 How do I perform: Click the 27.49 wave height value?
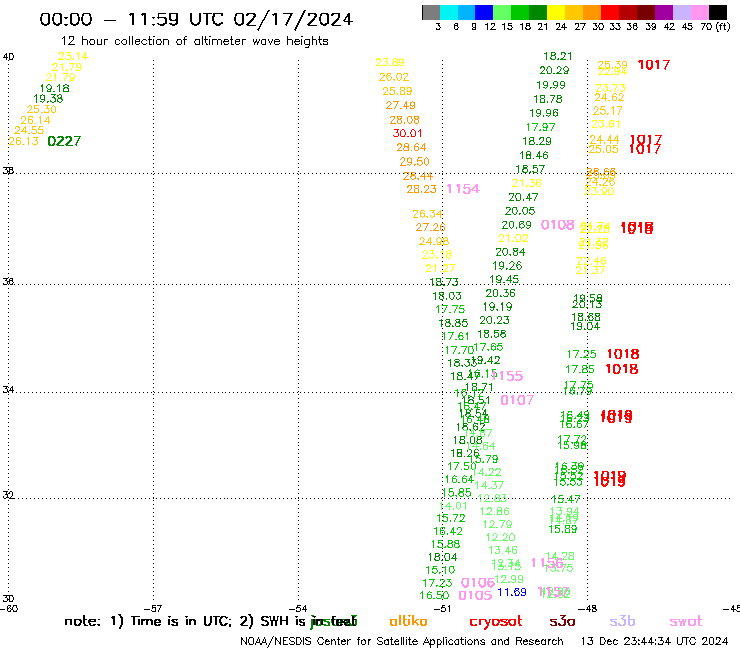(400, 105)
